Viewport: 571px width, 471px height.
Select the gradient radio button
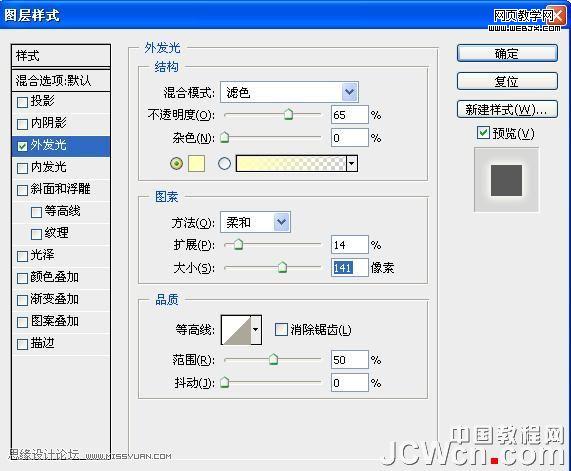224,164
